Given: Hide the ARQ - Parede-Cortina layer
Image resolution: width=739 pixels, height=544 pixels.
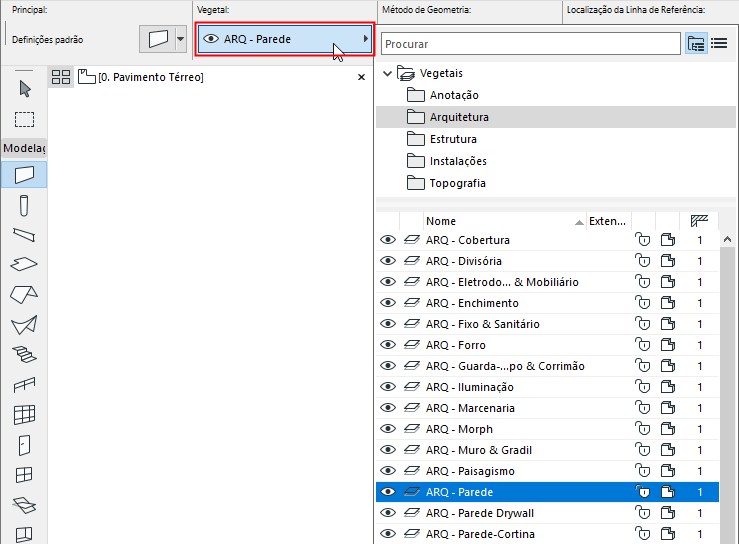Looking at the screenshot, I should point(388,534).
